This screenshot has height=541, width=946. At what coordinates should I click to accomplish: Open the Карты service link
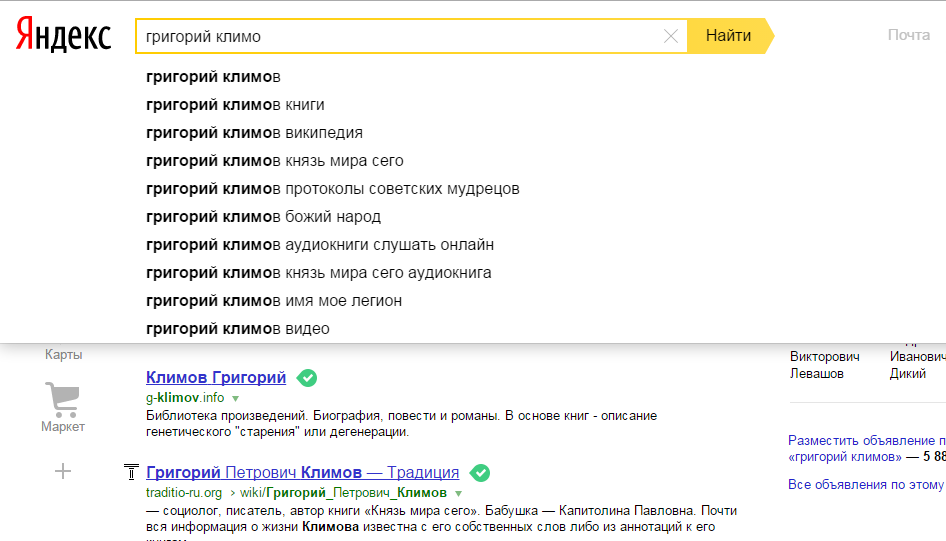[x=63, y=354]
